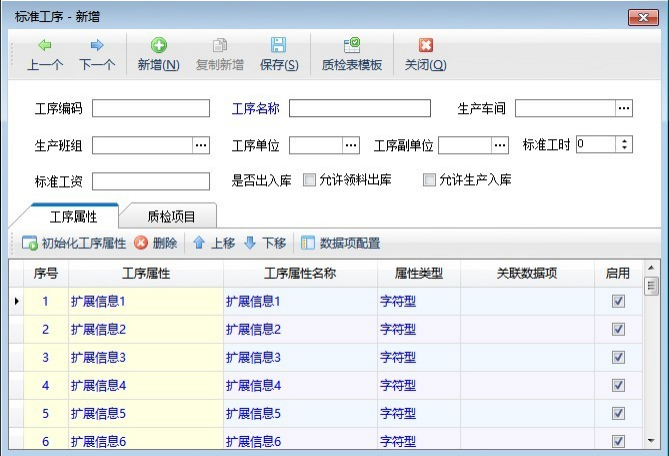The width and height of the screenshot is (669, 456).
Task: Open the 生产班组 lookup ellipsis button
Action: (201, 145)
